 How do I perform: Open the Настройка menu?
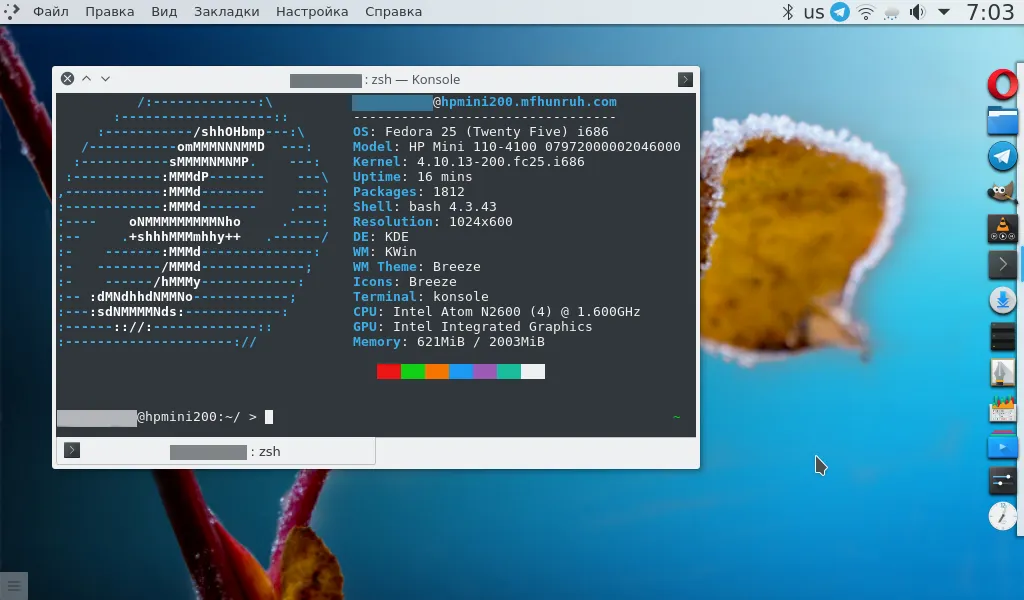pos(312,12)
